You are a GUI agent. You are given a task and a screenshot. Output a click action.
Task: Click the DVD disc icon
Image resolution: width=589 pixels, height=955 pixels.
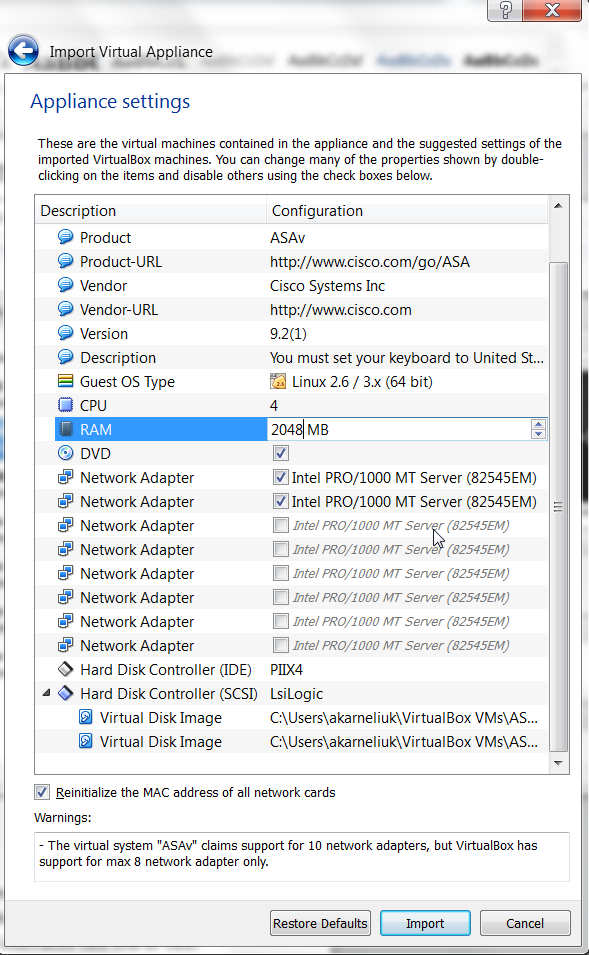65,453
